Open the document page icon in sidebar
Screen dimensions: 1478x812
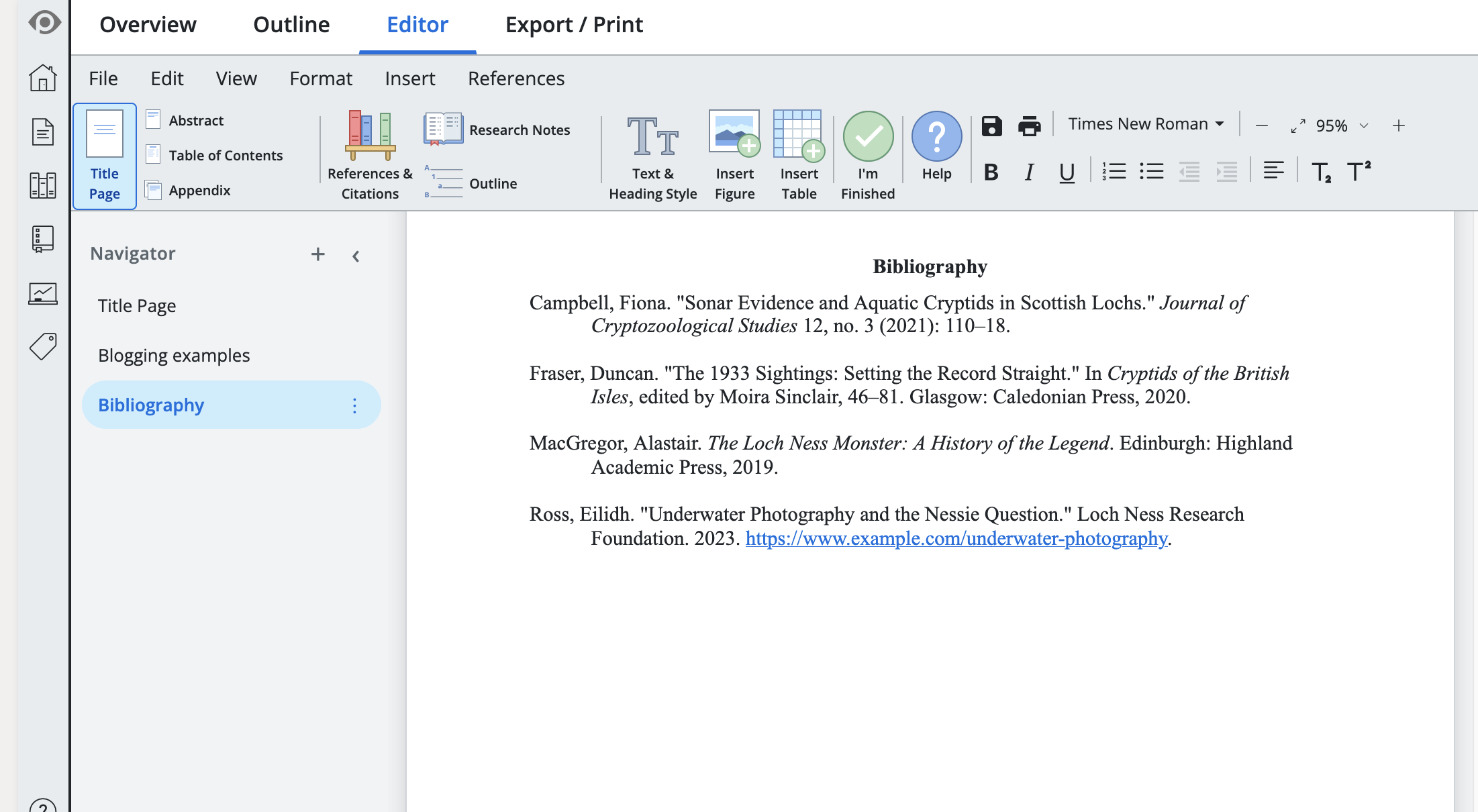[x=43, y=132]
